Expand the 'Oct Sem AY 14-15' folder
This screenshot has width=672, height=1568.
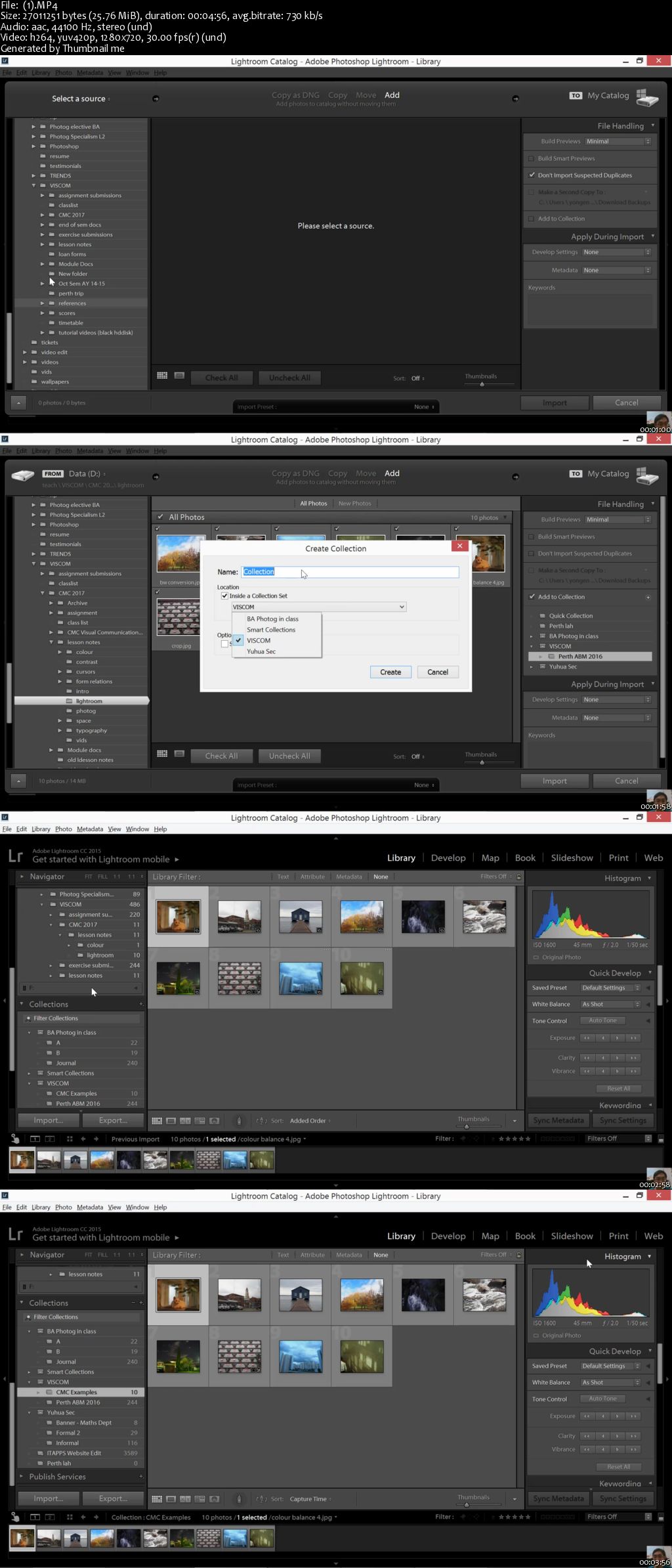coord(43,284)
